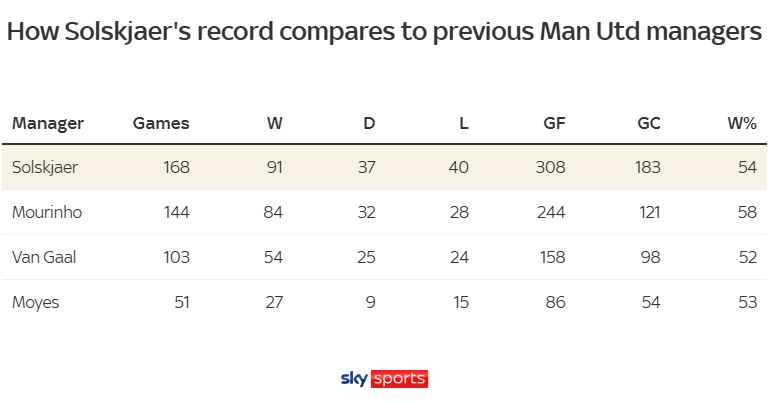This screenshot has width=768, height=402.
Task: Click Solskjaer's 308 goals for value
Action: (x=550, y=167)
